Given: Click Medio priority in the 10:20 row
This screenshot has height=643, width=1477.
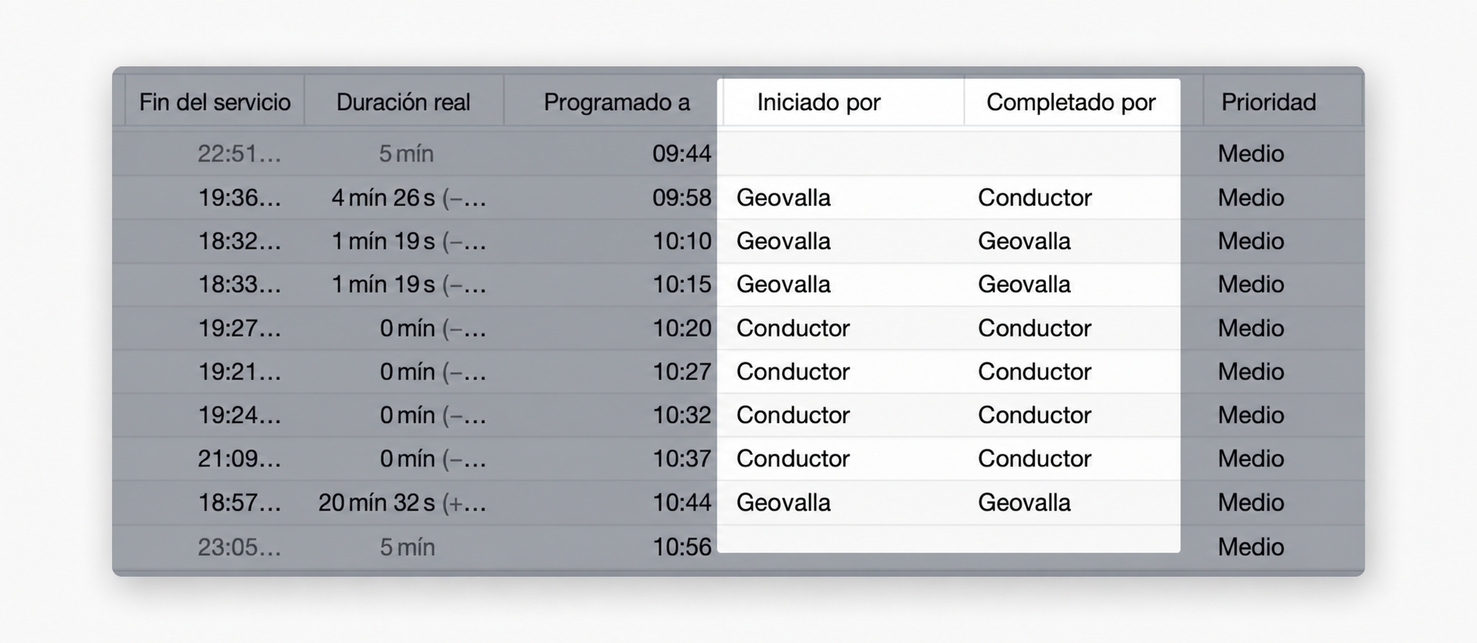Looking at the screenshot, I should [x=1251, y=328].
